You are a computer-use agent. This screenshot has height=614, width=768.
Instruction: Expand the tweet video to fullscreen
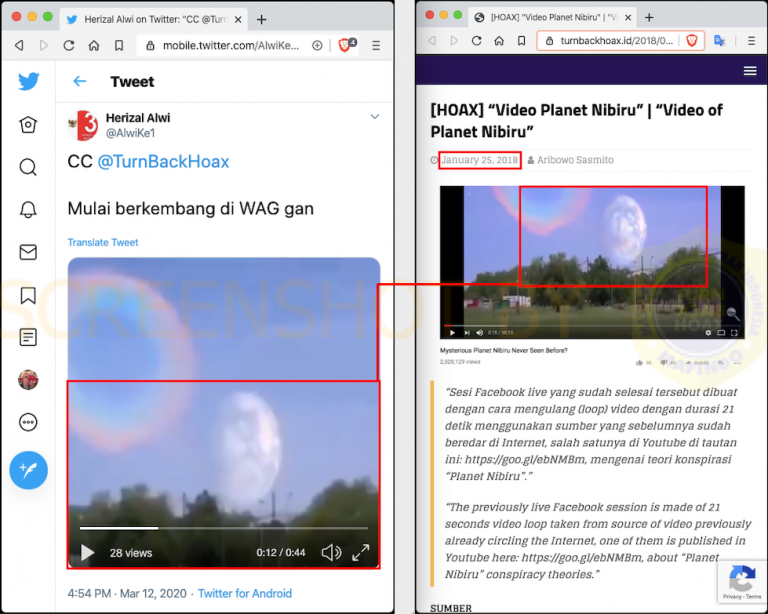pos(361,553)
